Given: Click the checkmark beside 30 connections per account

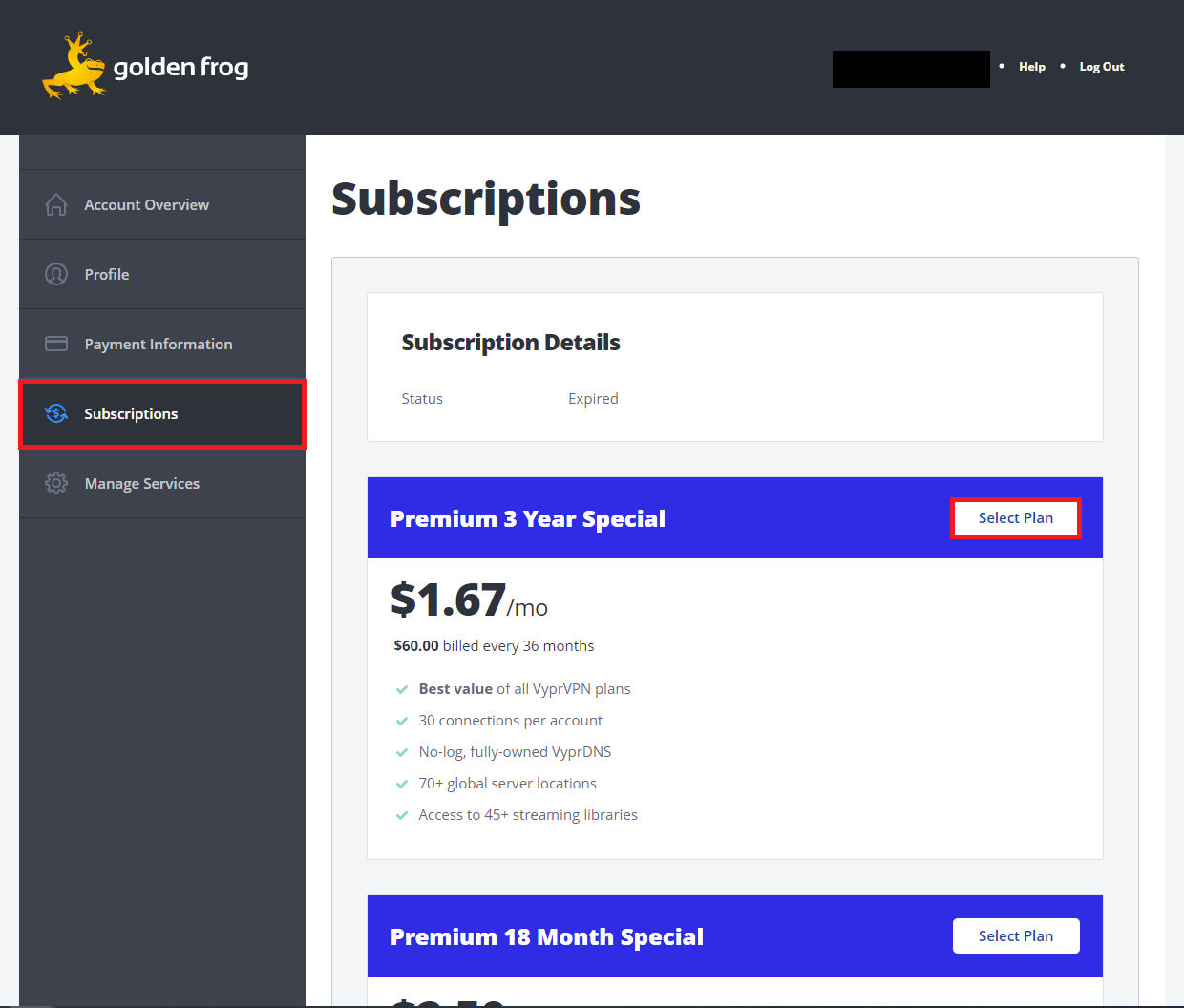Looking at the screenshot, I should click(x=402, y=720).
